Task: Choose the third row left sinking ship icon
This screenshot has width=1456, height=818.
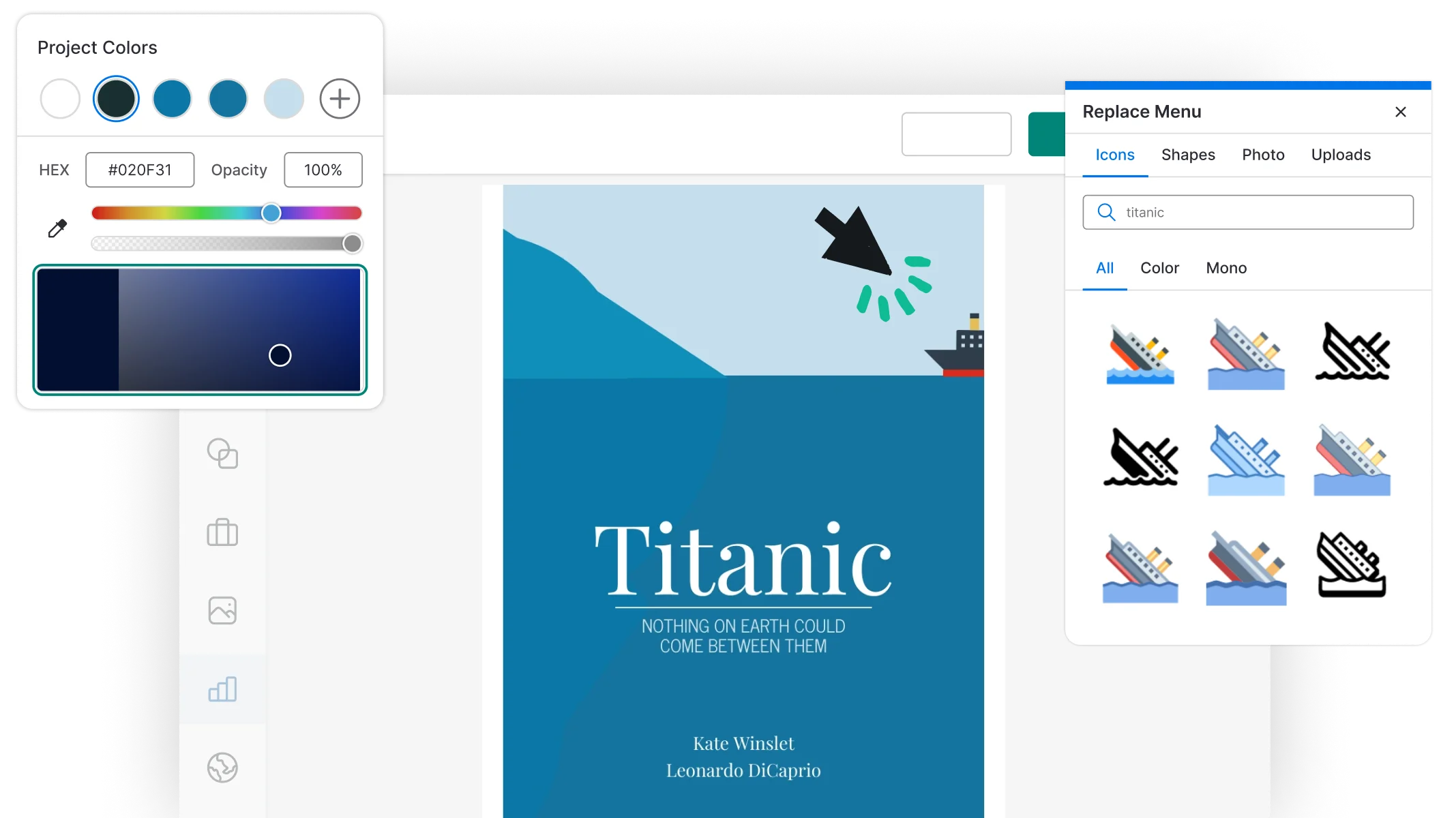Action: click(x=1140, y=568)
